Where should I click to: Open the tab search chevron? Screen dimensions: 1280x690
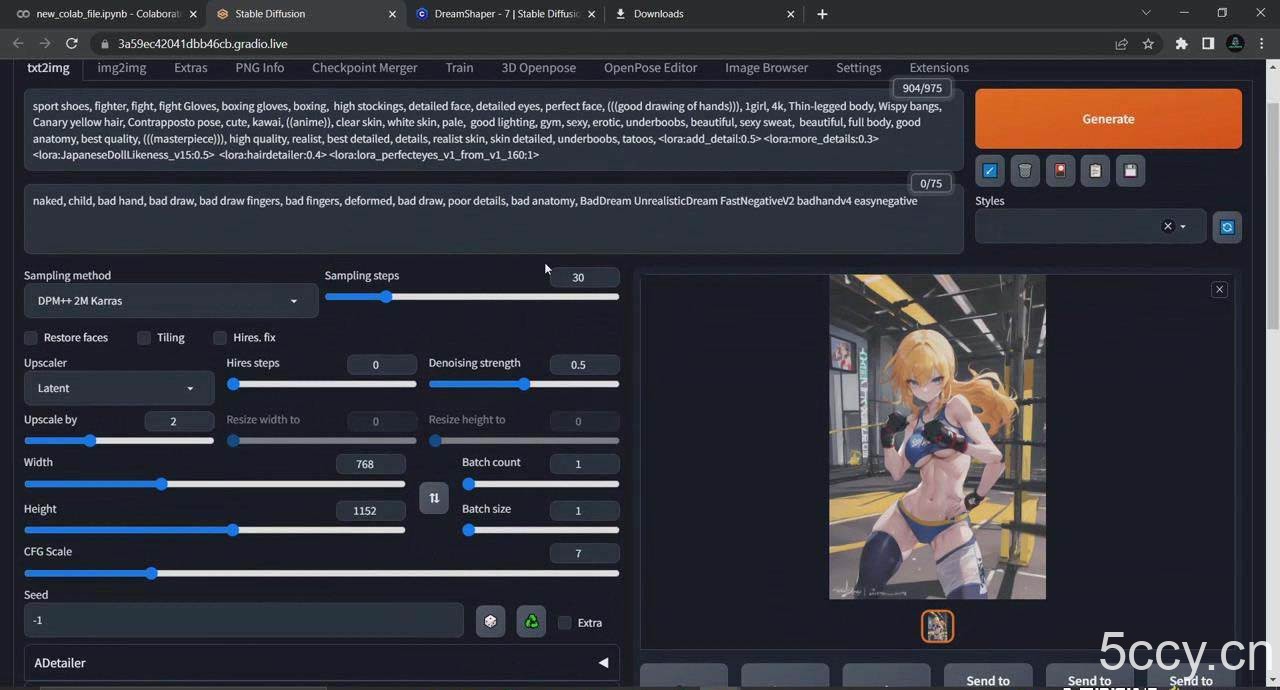point(1146,13)
